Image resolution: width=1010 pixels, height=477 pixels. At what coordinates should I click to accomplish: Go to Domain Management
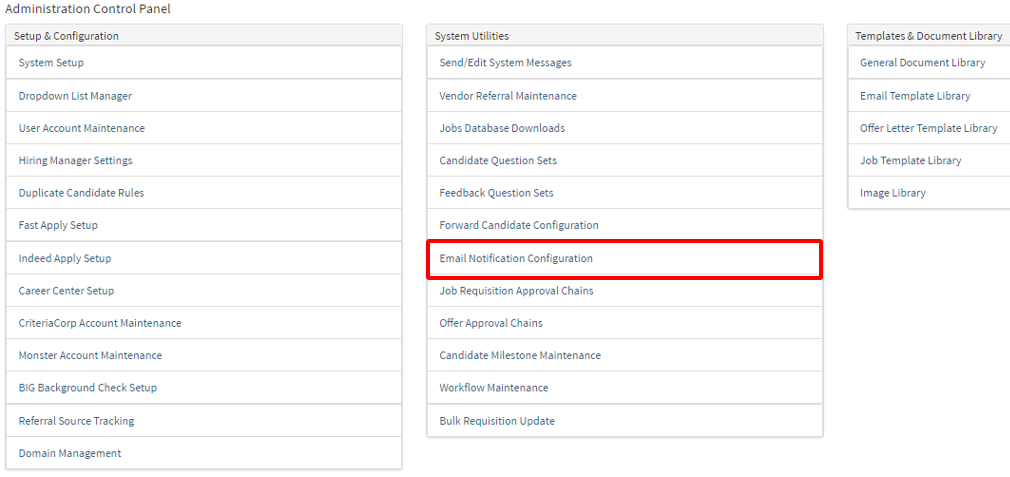coord(70,453)
